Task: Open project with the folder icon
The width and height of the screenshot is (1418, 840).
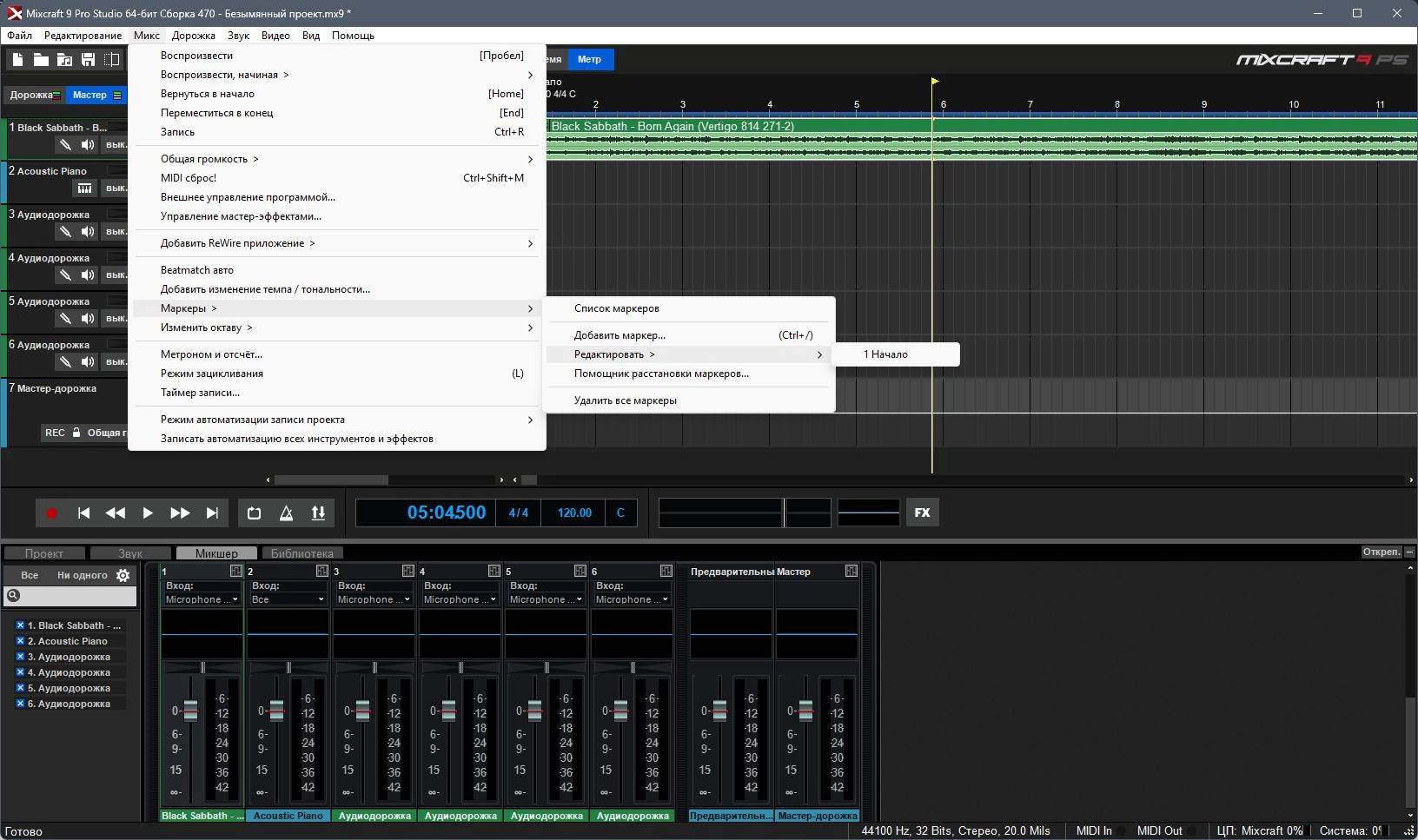Action: (41, 59)
